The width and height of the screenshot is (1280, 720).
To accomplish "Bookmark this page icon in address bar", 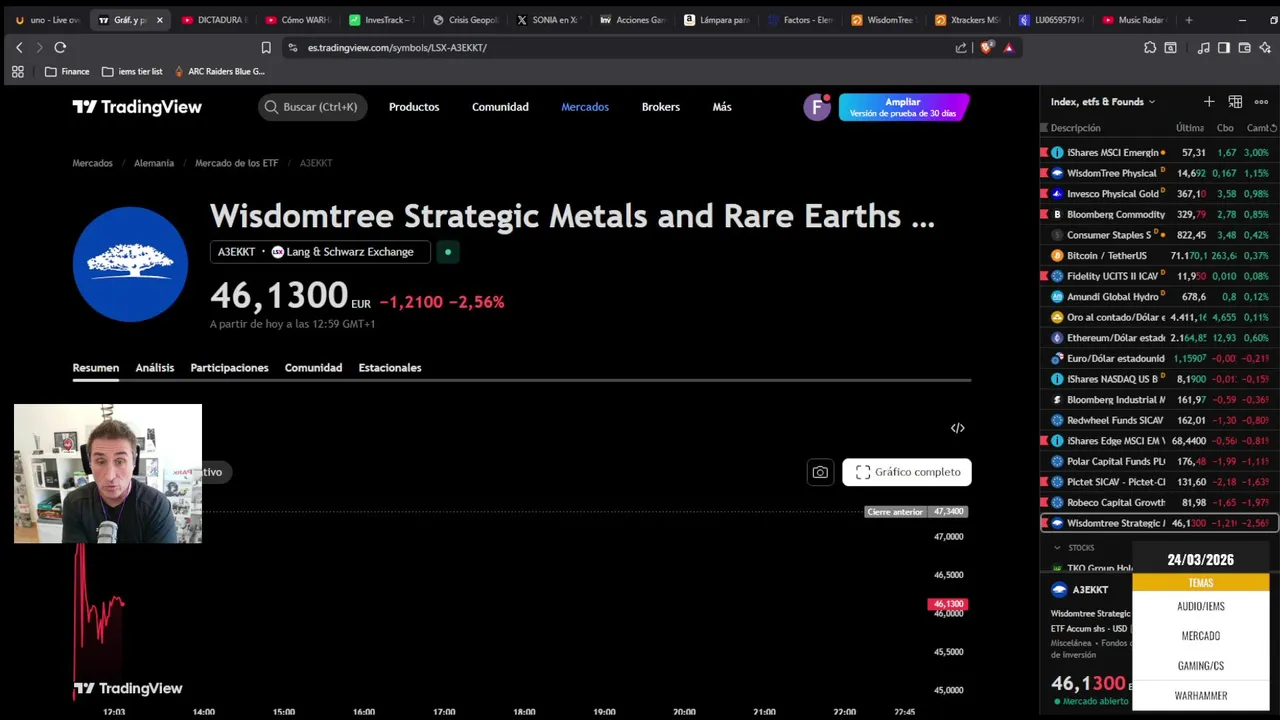I will coord(266,47).
